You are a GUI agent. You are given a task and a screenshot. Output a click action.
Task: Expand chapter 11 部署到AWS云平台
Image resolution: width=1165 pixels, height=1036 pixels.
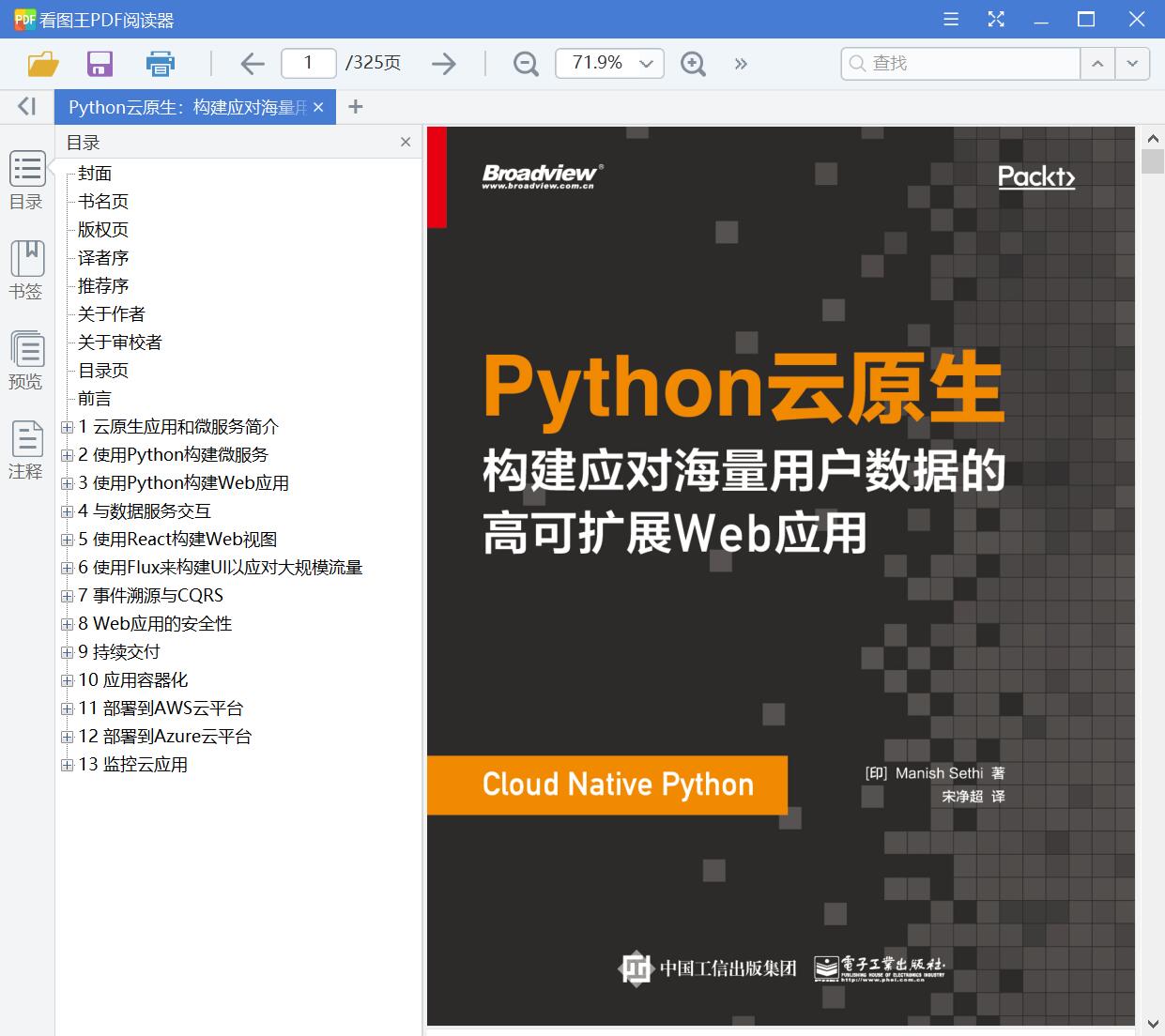point(67,708)
